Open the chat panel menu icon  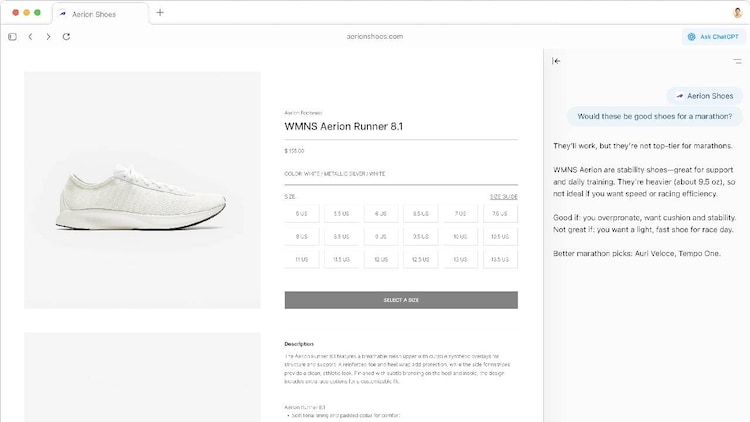point(737,61)
